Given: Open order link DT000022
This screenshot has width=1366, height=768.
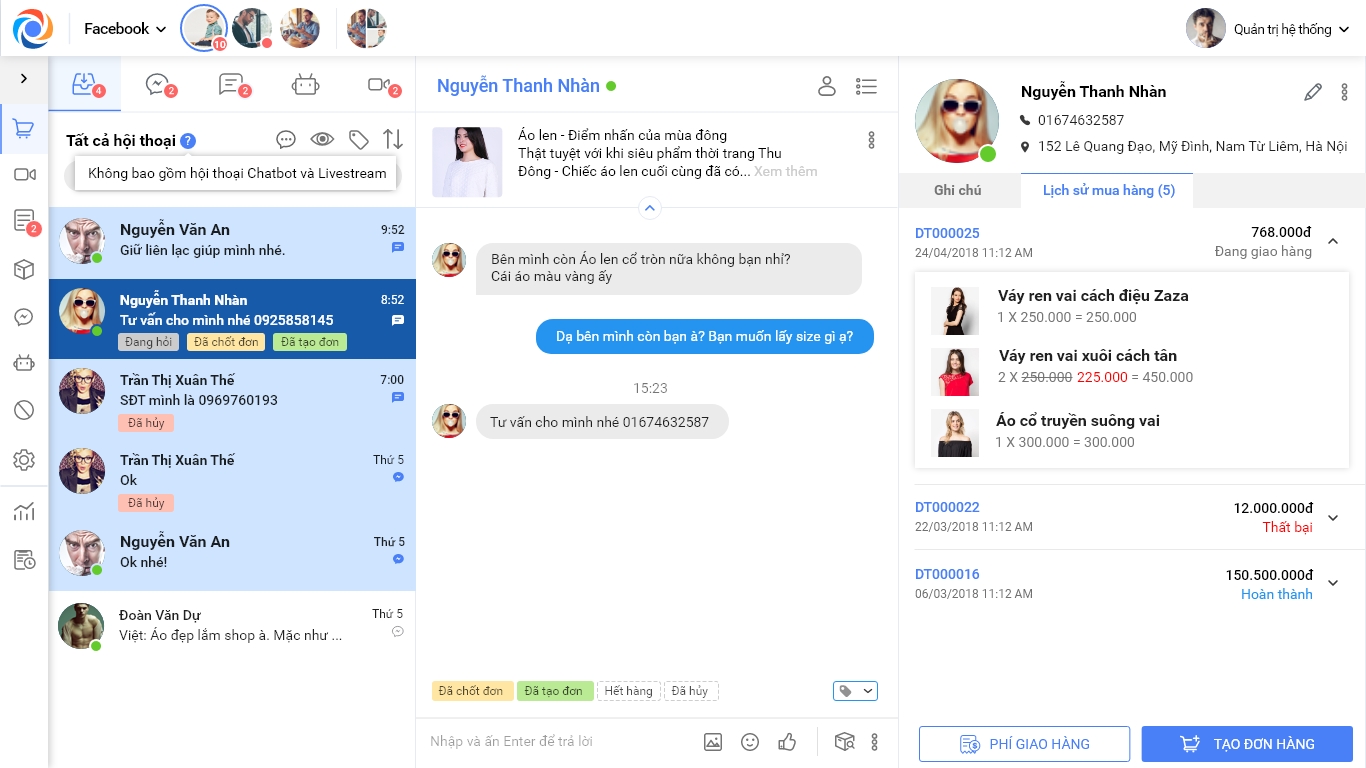Looking at the screenshot, I should 947,508.
